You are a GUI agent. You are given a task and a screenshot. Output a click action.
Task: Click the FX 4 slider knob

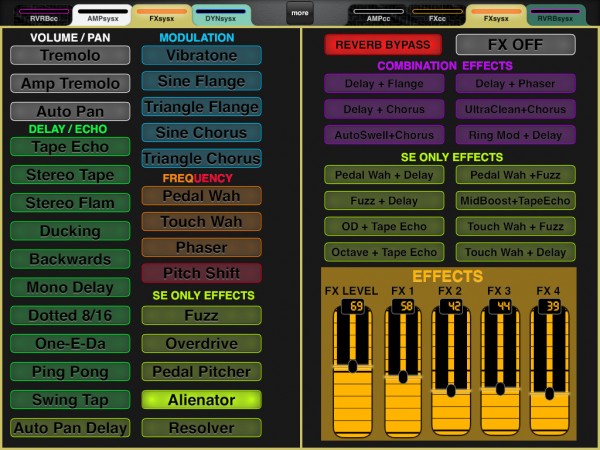(x=549, y=393)
